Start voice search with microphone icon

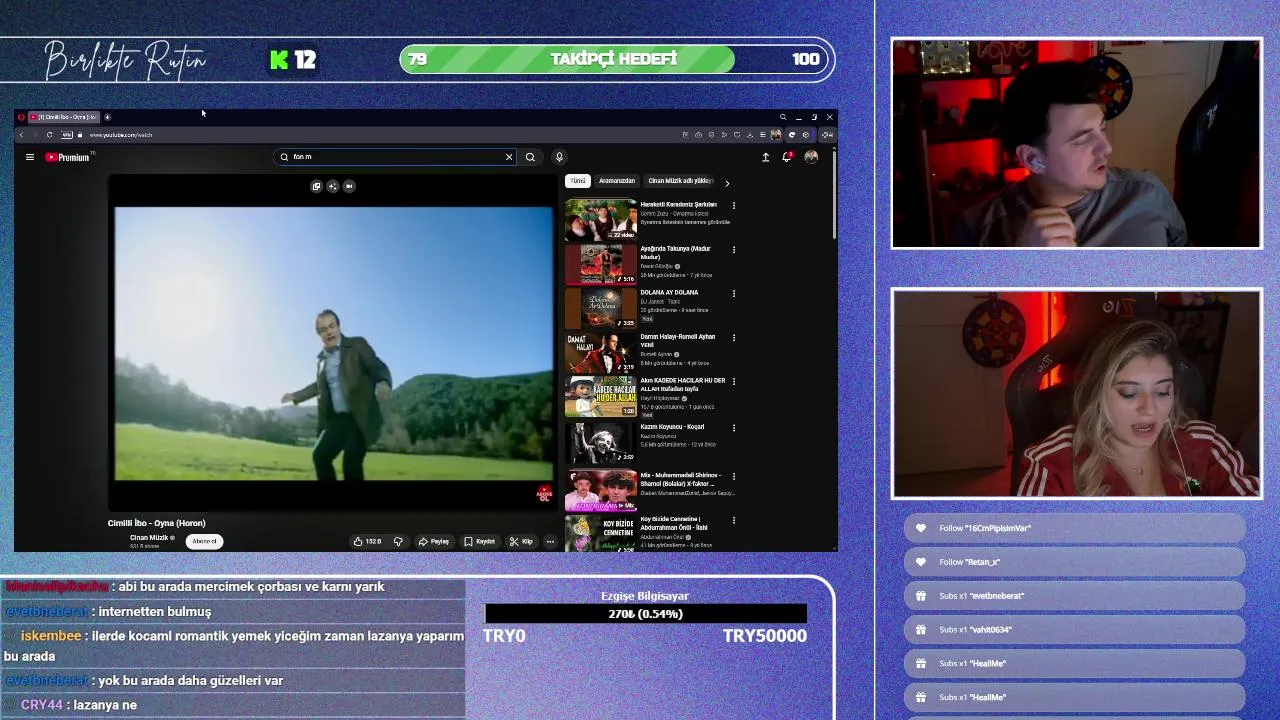coord(559,157)
